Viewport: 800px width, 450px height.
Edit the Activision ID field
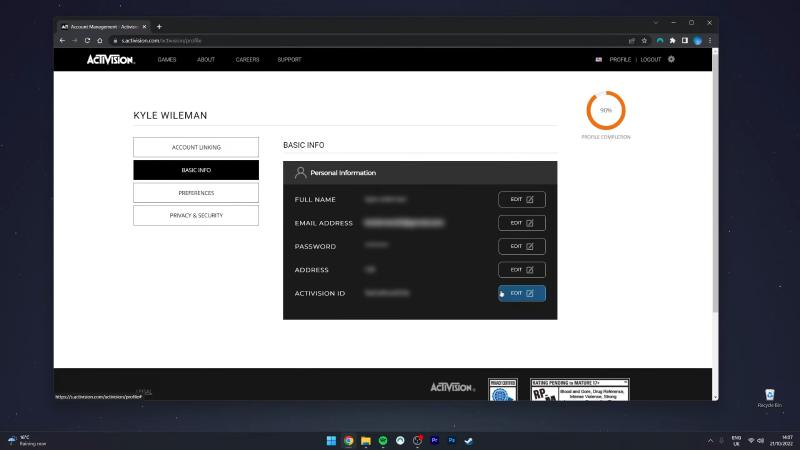pos(522,293)
